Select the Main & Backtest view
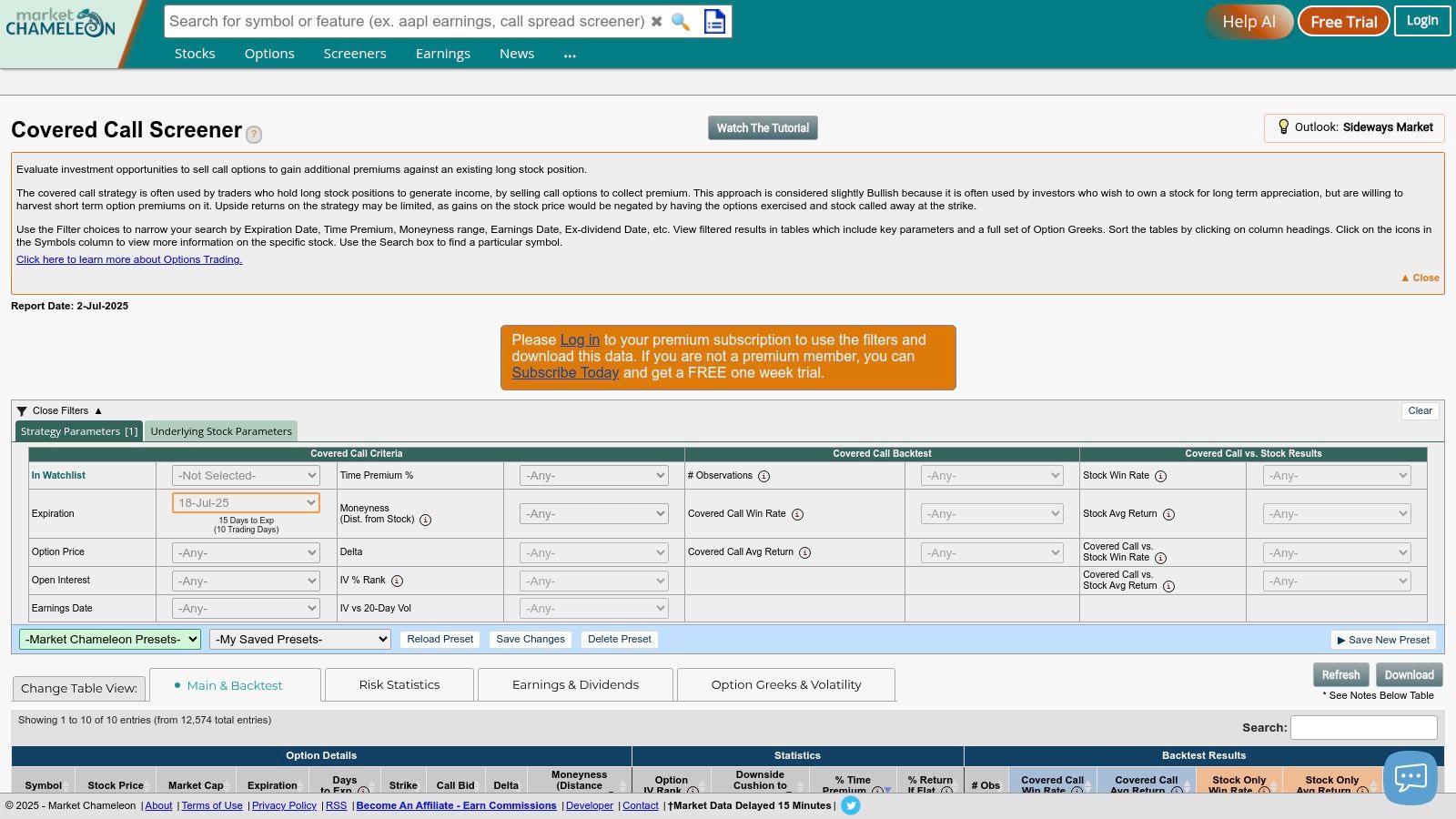 coord(235,685)
